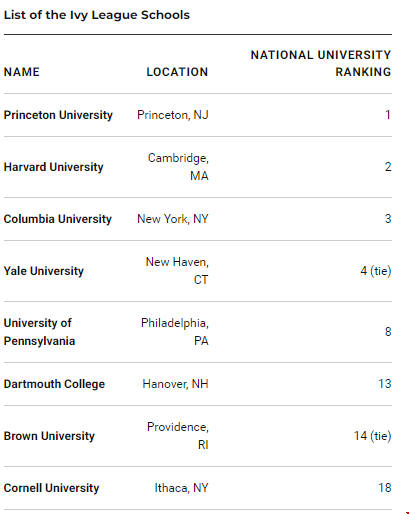Click Cornell's ranking value 18

[x=385, y=488]
